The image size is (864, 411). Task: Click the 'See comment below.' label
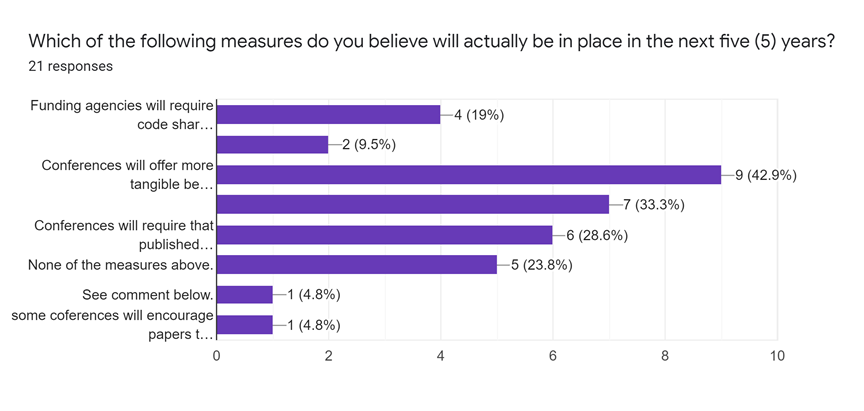point(147,295)
